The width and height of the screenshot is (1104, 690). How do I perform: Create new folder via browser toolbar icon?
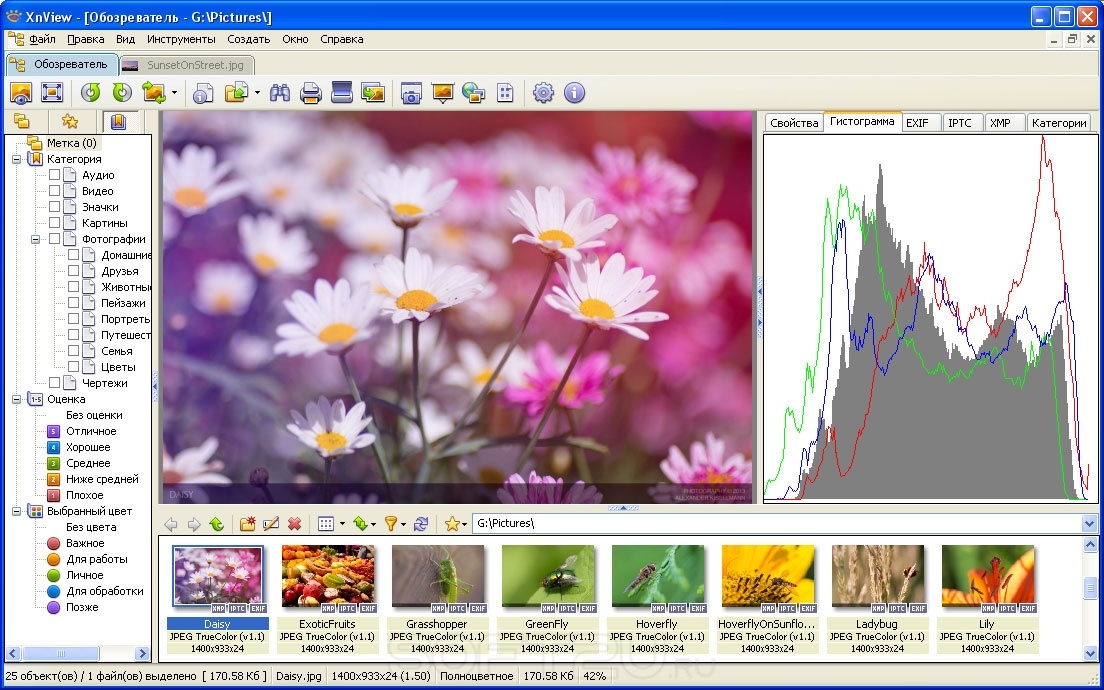[x=247, y=524]
